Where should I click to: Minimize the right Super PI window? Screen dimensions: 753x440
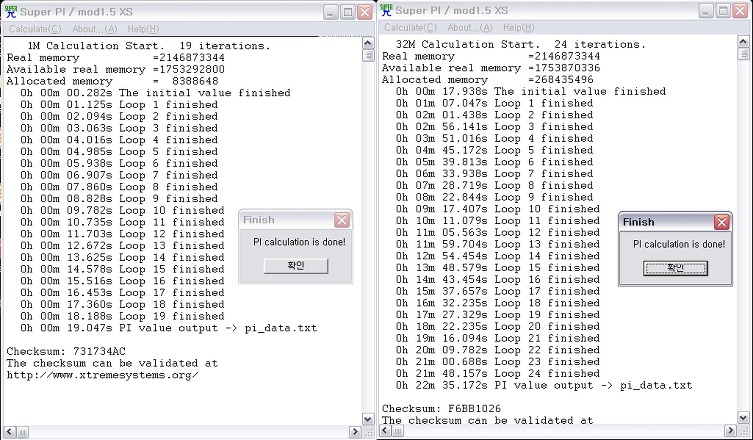[706, 11]
